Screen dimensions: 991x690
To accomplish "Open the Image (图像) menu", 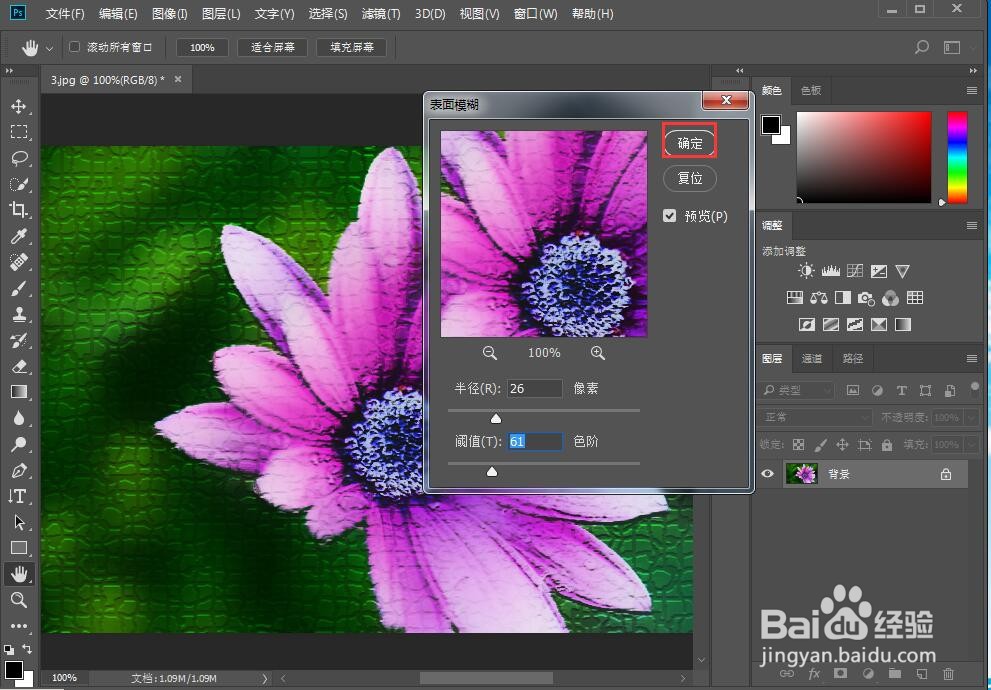I will pos(170,13).
